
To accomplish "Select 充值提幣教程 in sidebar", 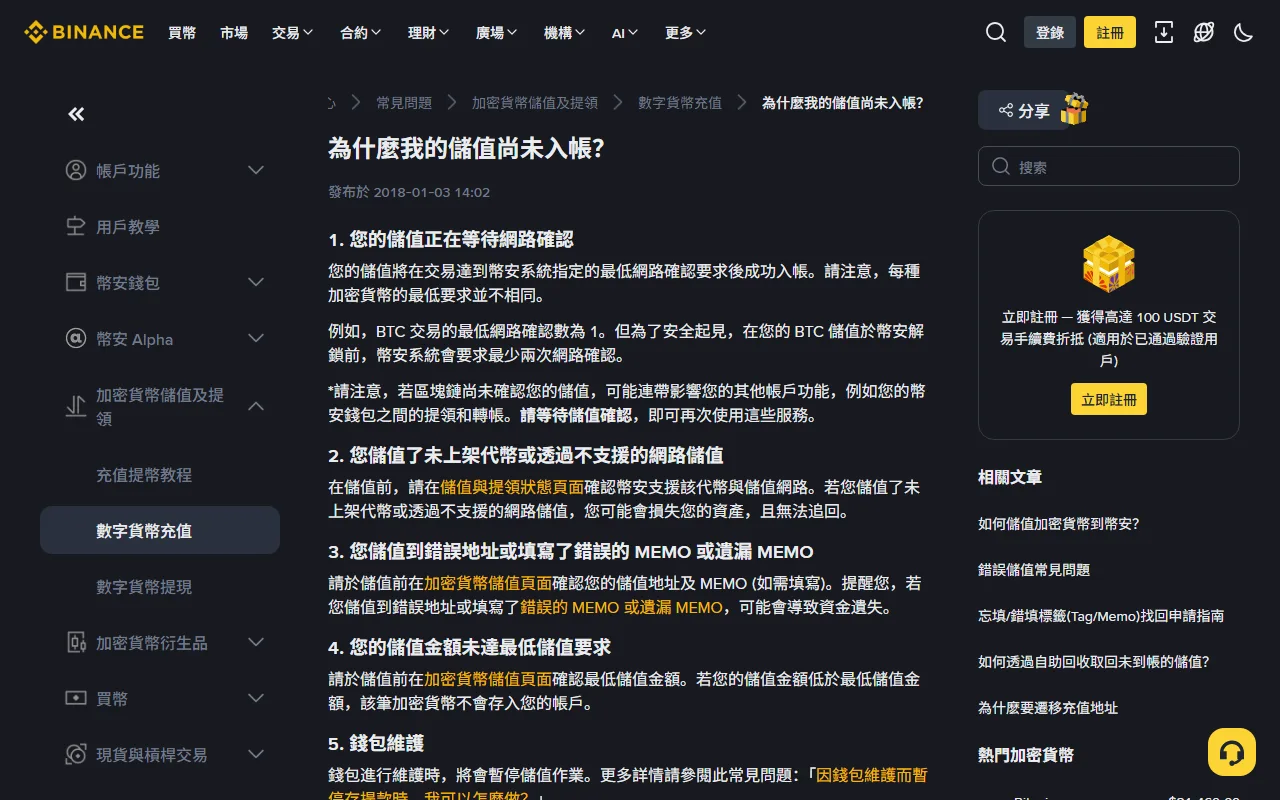I will point(144,474).
